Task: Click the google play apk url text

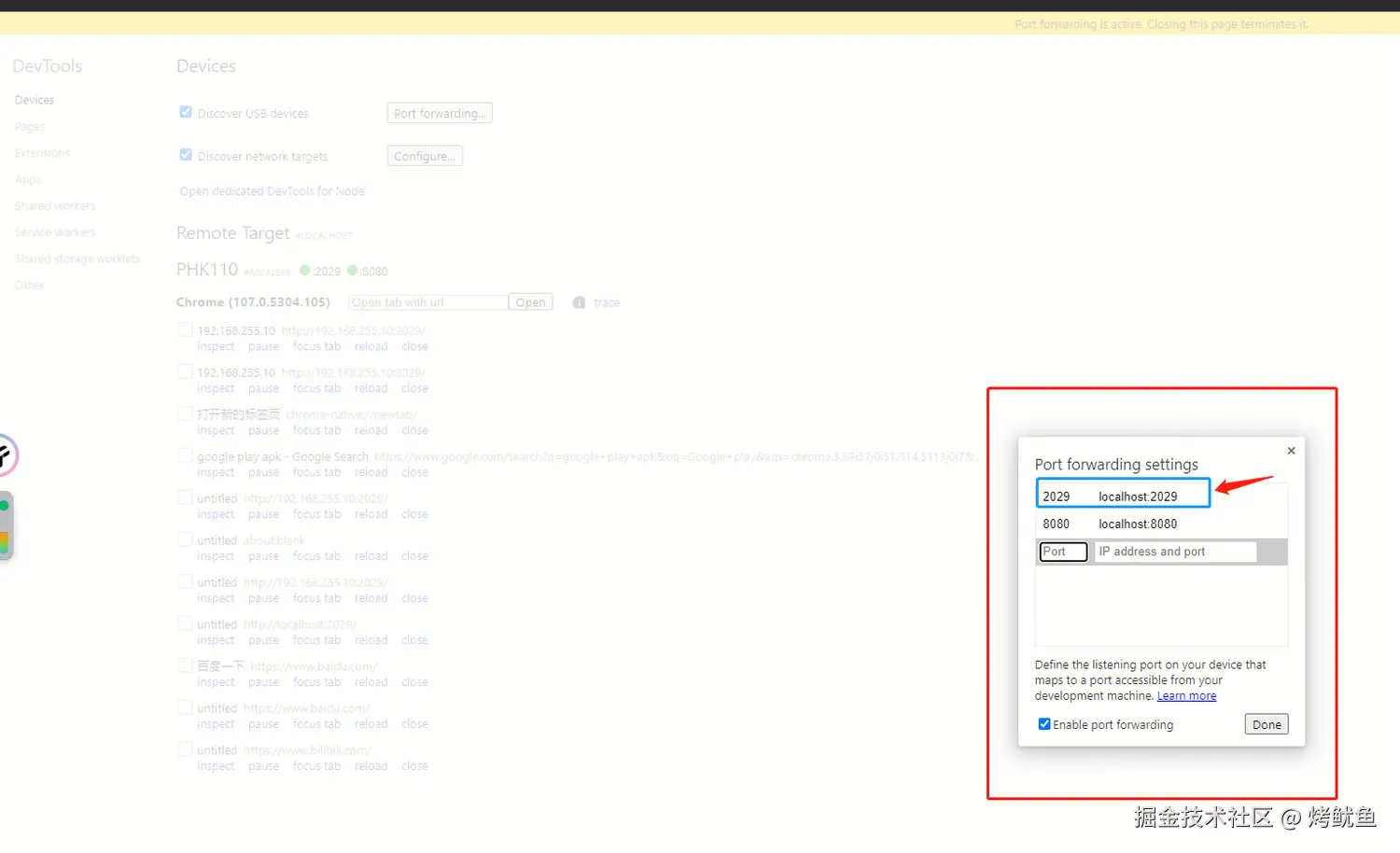Action: (x=676, y=456)
